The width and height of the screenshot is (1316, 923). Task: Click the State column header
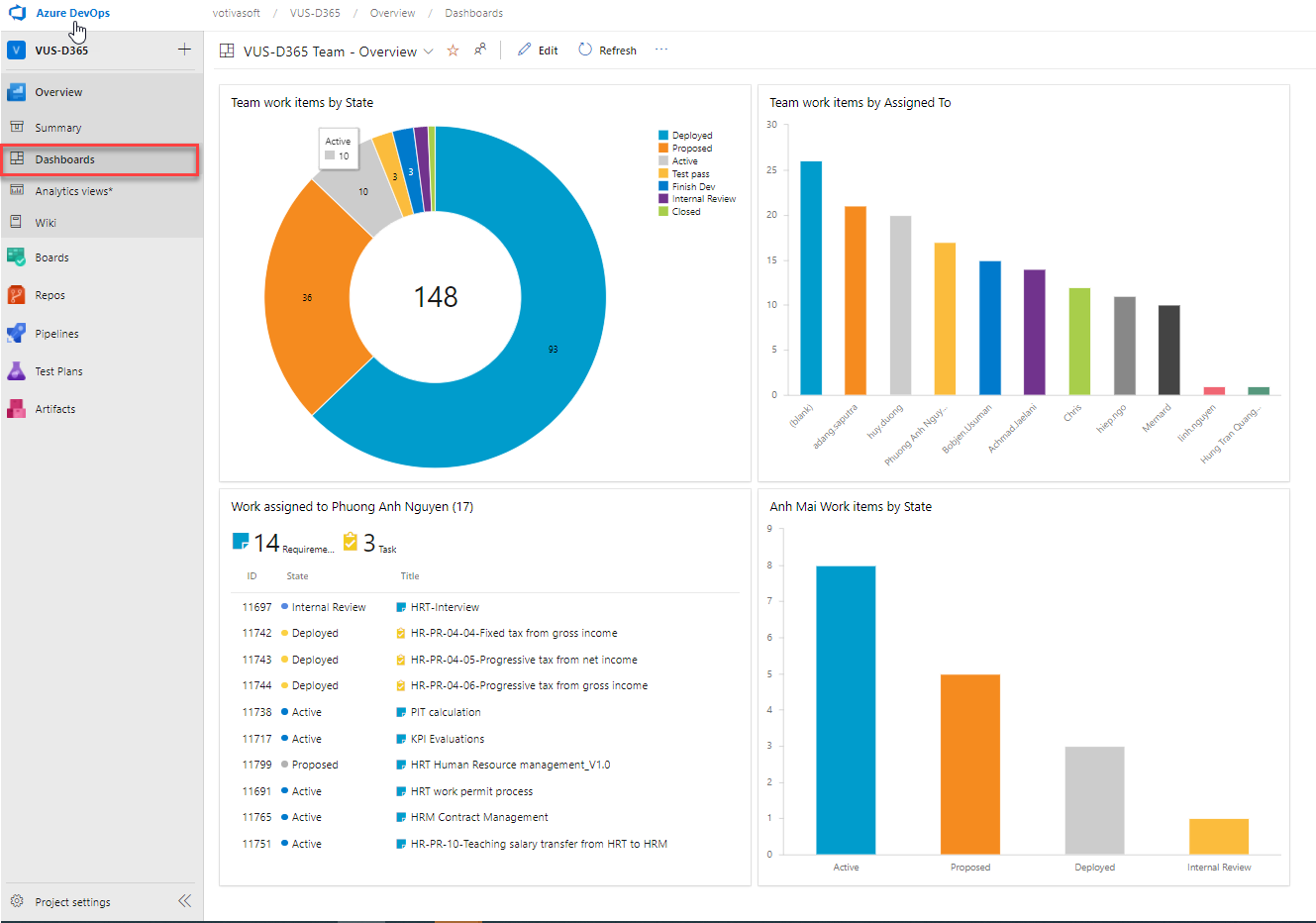297,576
